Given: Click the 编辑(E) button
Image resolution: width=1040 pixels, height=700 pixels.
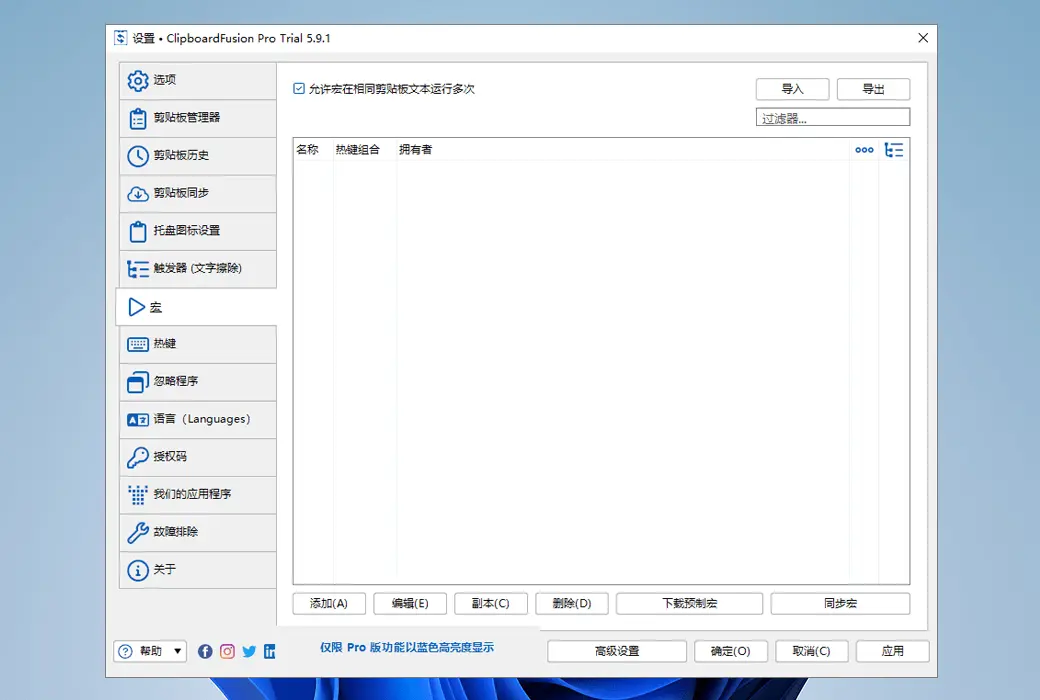Looking at the screenshot, I should click(x=410, y=604).
